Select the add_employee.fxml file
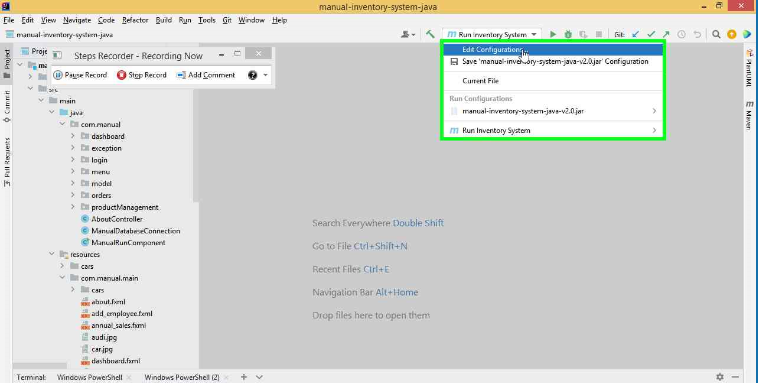Screen dimensions: 758x383 click(x=122, y=313)
